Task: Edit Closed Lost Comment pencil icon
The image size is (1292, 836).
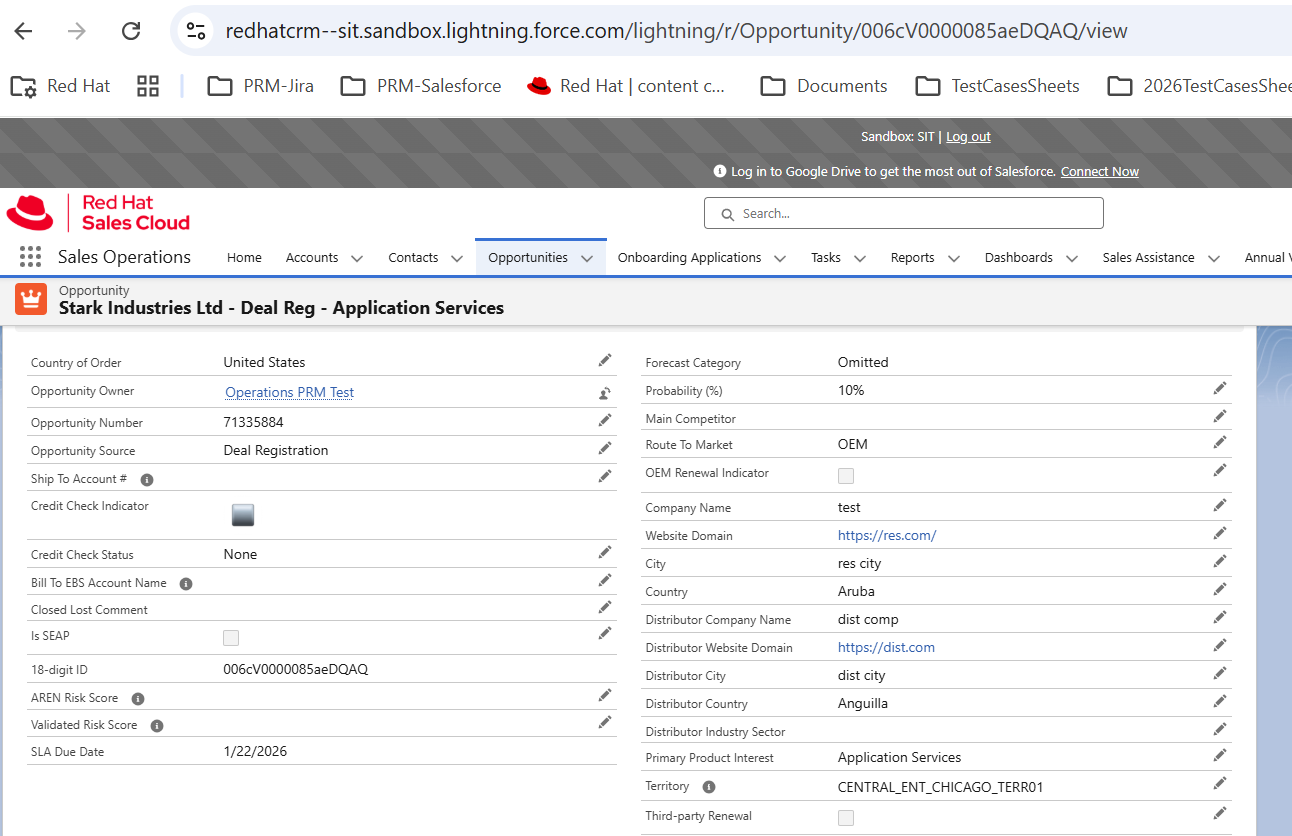Action: 605,607
